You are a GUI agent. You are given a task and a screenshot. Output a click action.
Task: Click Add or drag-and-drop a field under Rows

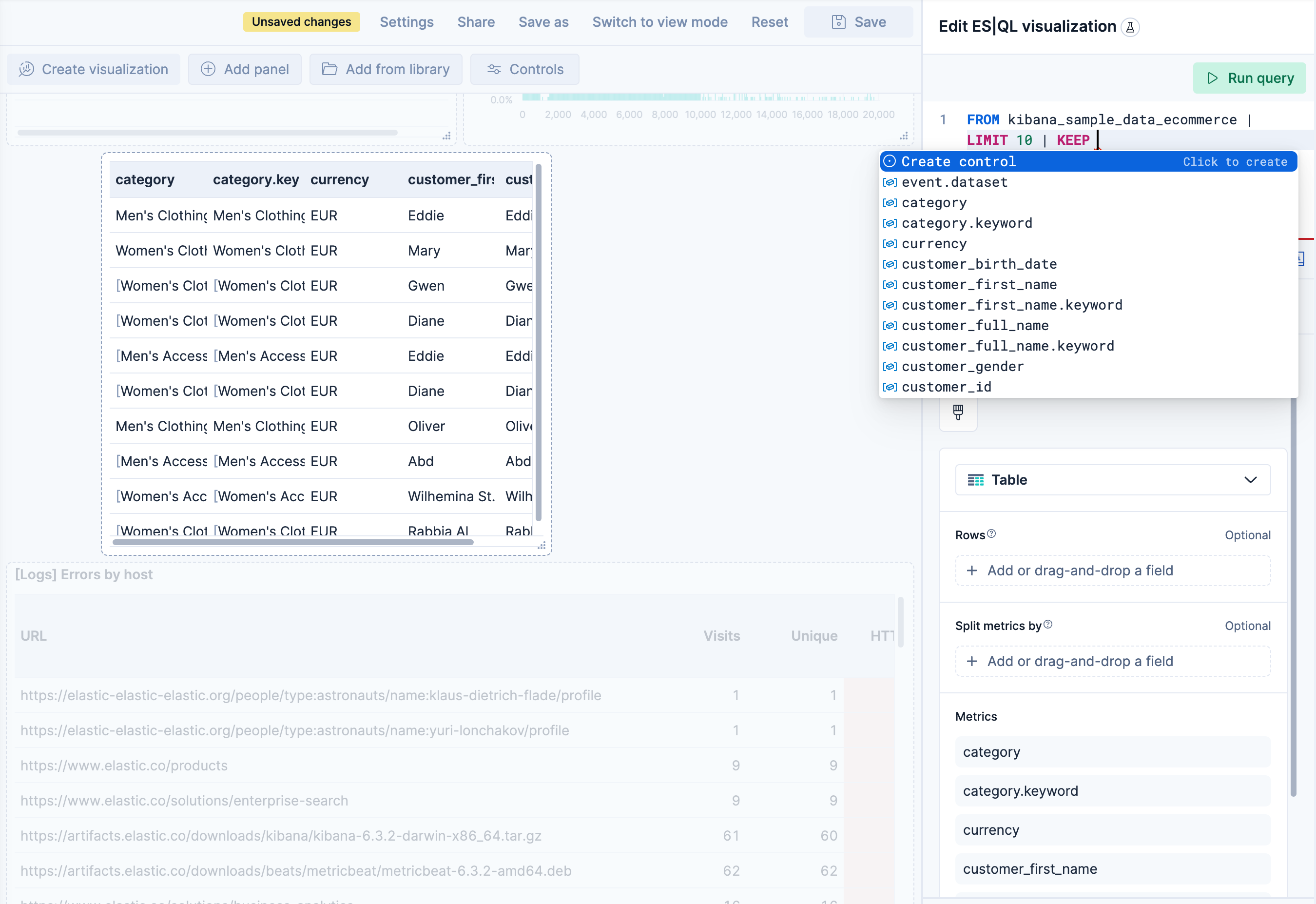[1112, 570]
